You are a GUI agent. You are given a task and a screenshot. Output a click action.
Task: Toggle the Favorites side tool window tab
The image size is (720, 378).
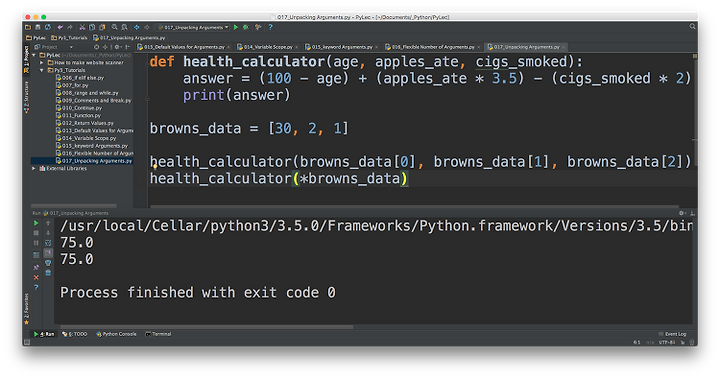pyautogui.click(x=26, y=309)
